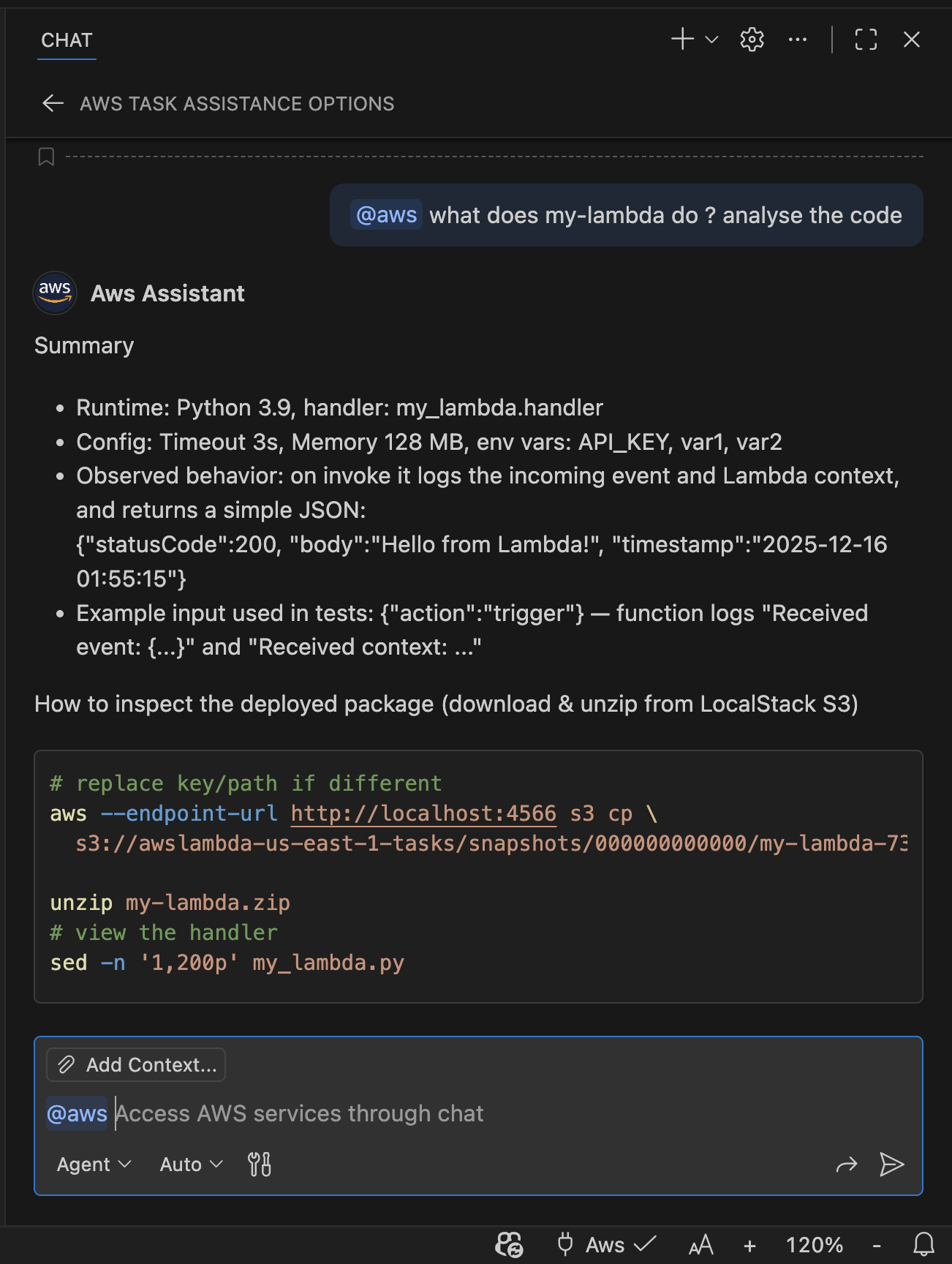Open the more actions ellipsis menu

pyautogui.click(x=798, y=39)
